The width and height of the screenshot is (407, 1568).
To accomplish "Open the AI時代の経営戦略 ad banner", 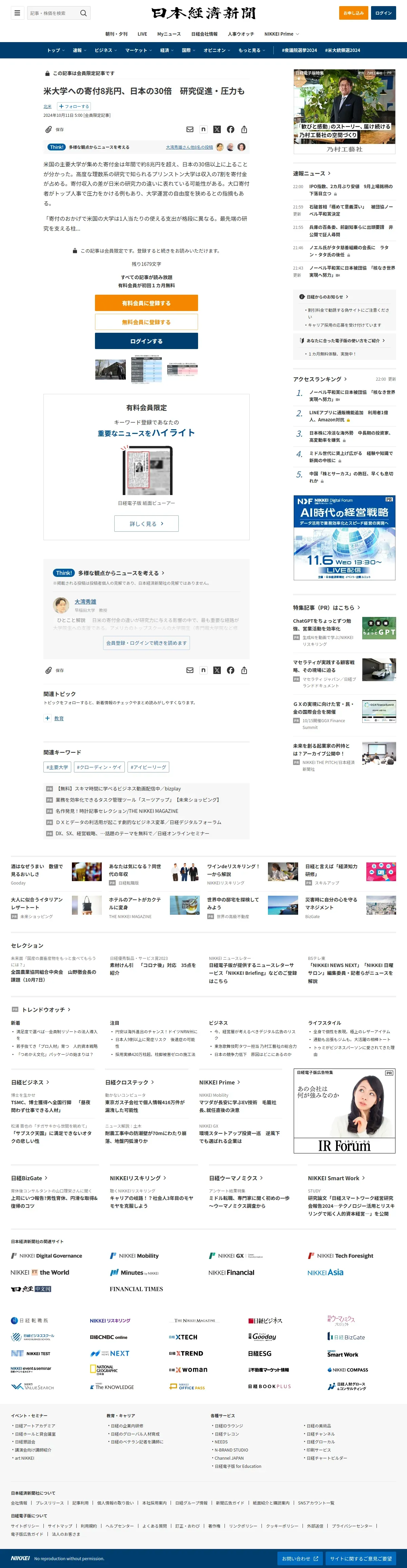I will (x=344, y=537).
